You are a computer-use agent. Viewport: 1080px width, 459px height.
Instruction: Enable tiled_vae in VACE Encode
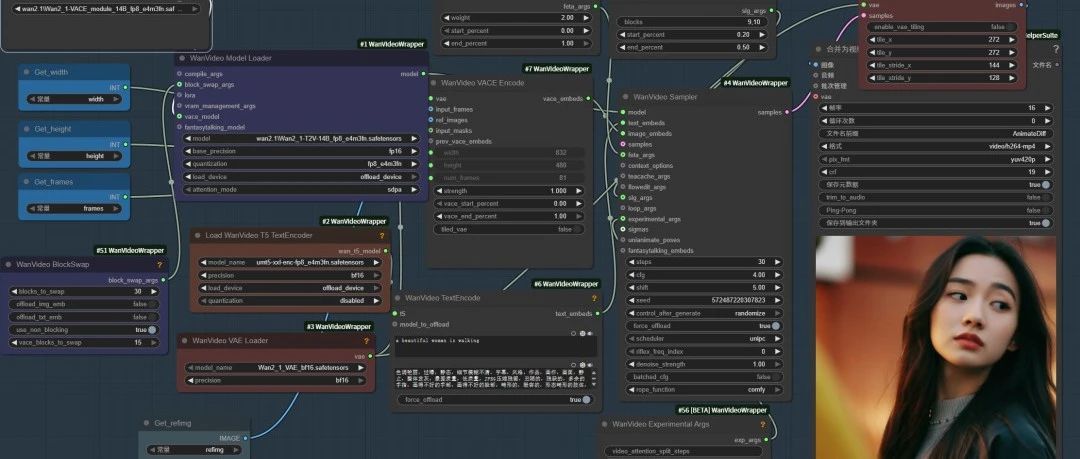tap(510, 230)
